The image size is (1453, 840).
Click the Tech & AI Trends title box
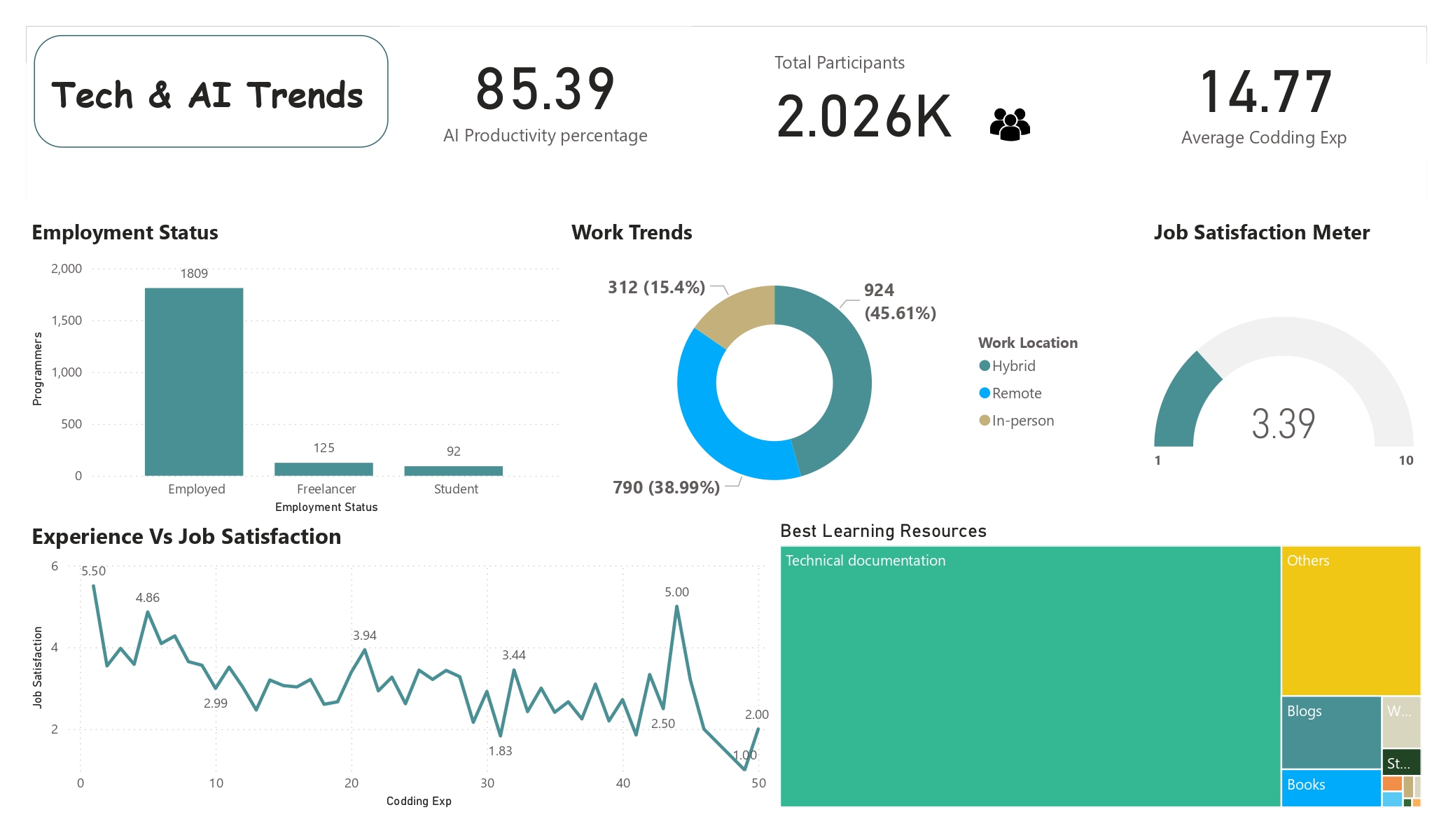click(x=211, y=92)
